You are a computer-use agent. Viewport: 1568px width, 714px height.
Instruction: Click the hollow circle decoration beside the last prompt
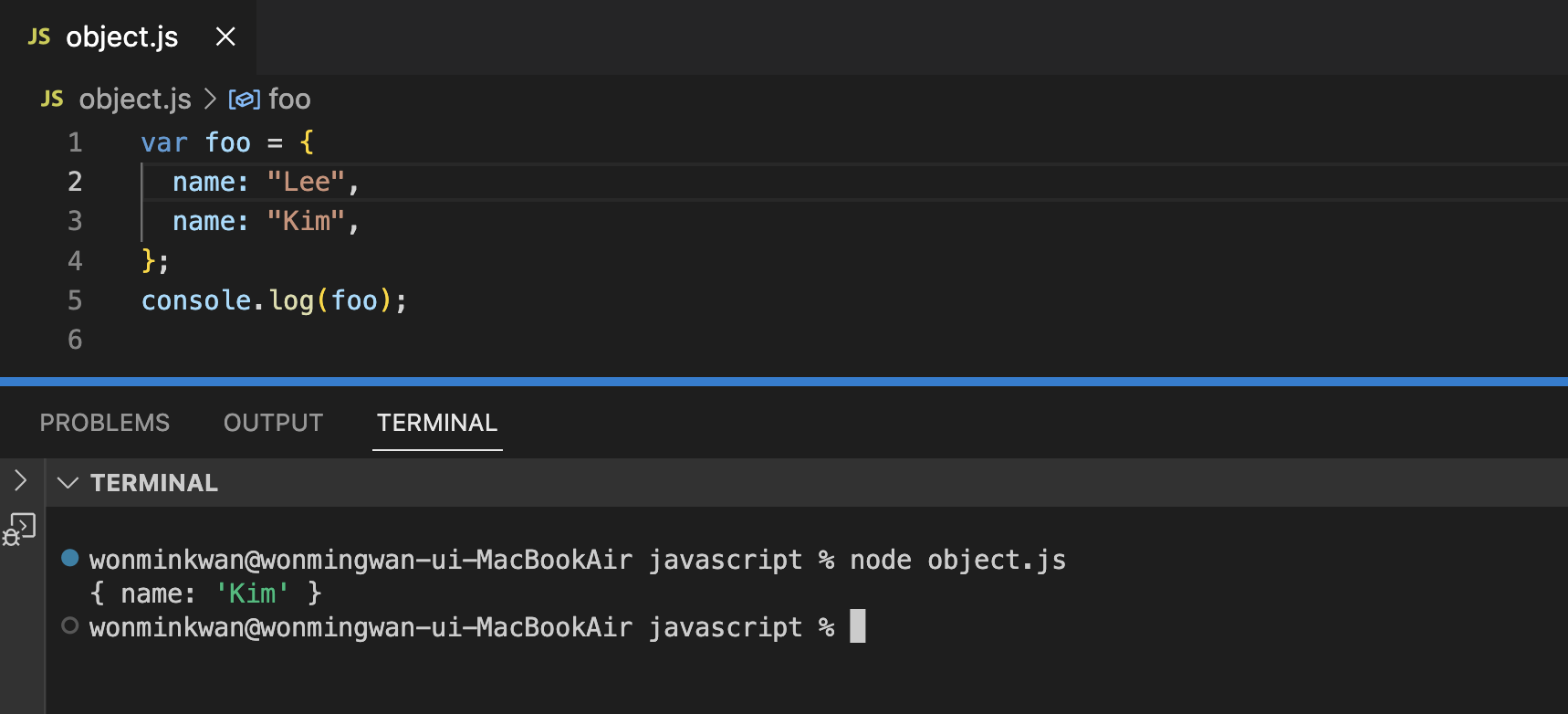coord(69,626)
